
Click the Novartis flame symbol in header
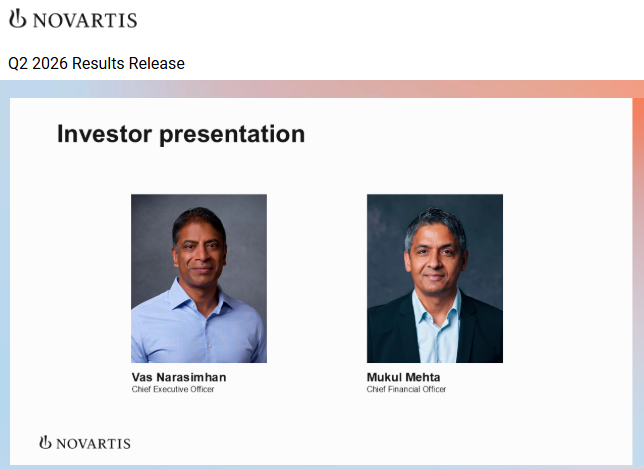coord(18,19)
